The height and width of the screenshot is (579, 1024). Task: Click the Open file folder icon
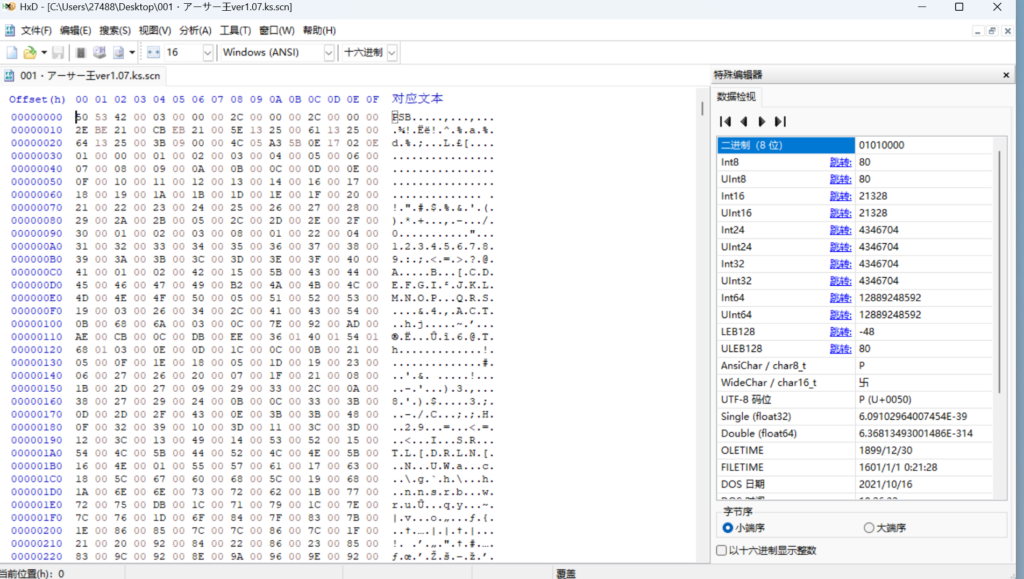(x=29, y=52)
